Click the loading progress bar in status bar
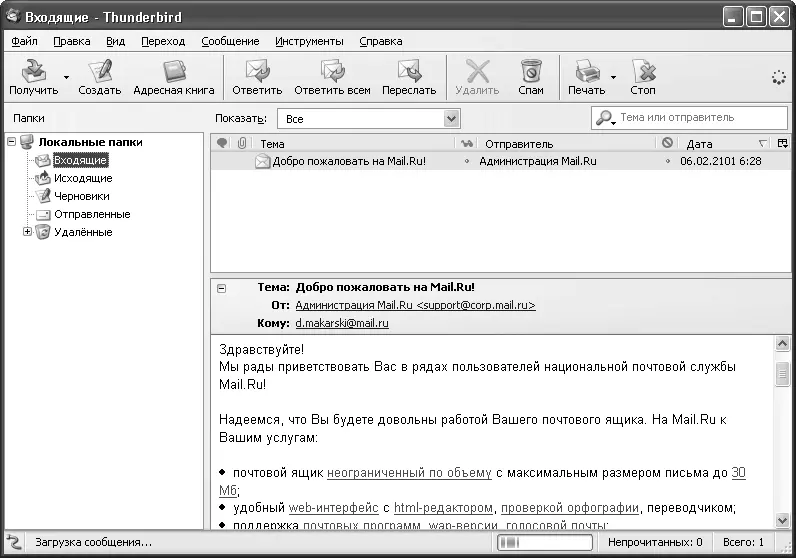 545,543
